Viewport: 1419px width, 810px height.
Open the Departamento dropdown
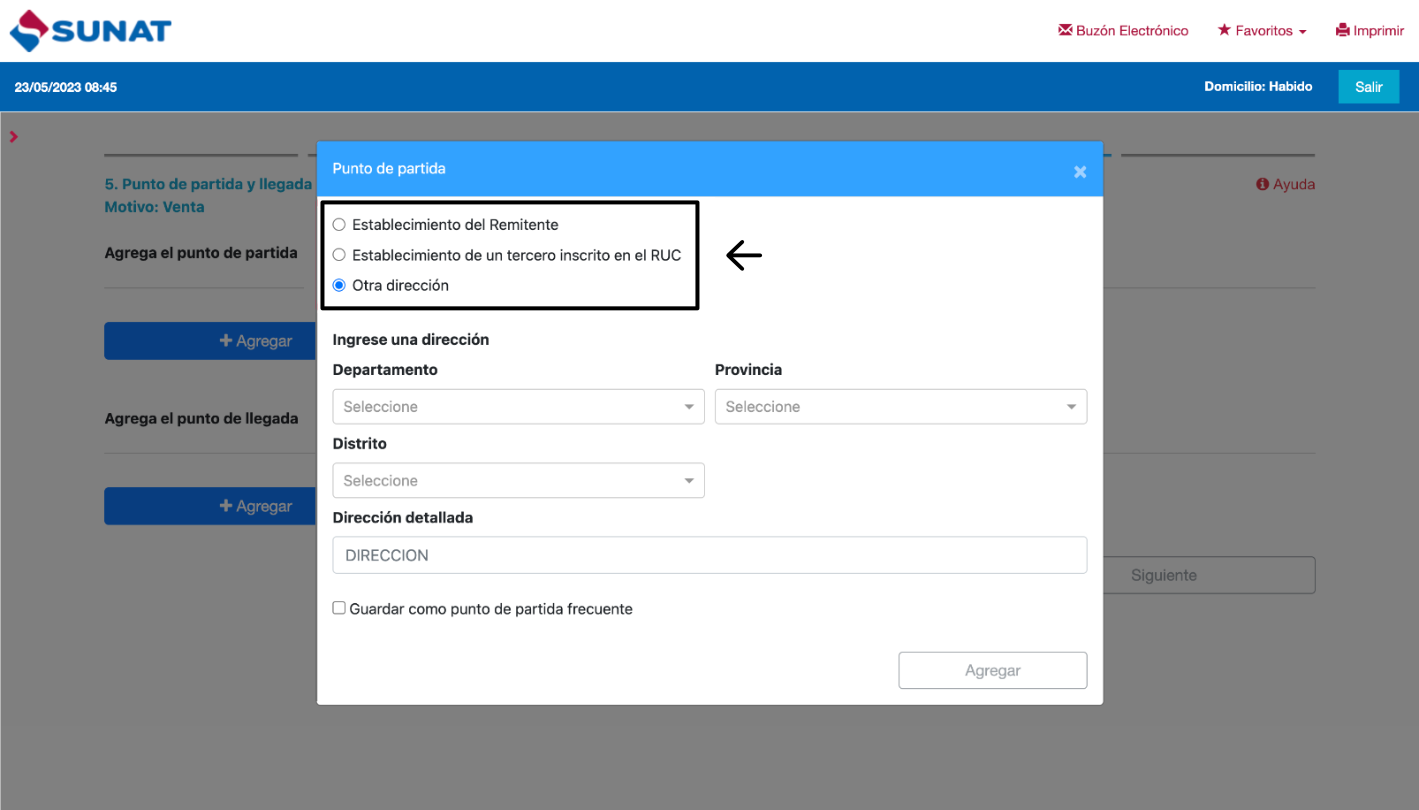coord(518,407)
